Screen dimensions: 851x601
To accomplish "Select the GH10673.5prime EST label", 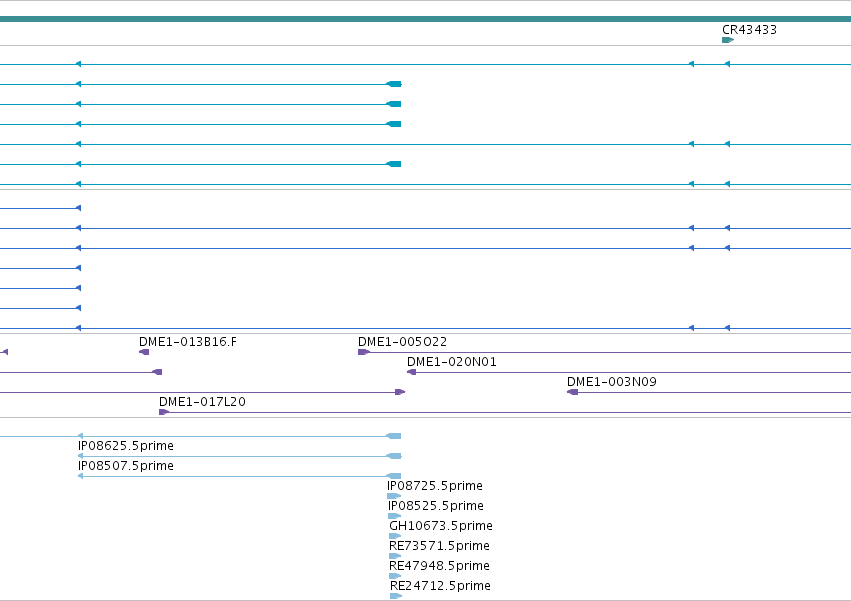I will click(441, 526).
